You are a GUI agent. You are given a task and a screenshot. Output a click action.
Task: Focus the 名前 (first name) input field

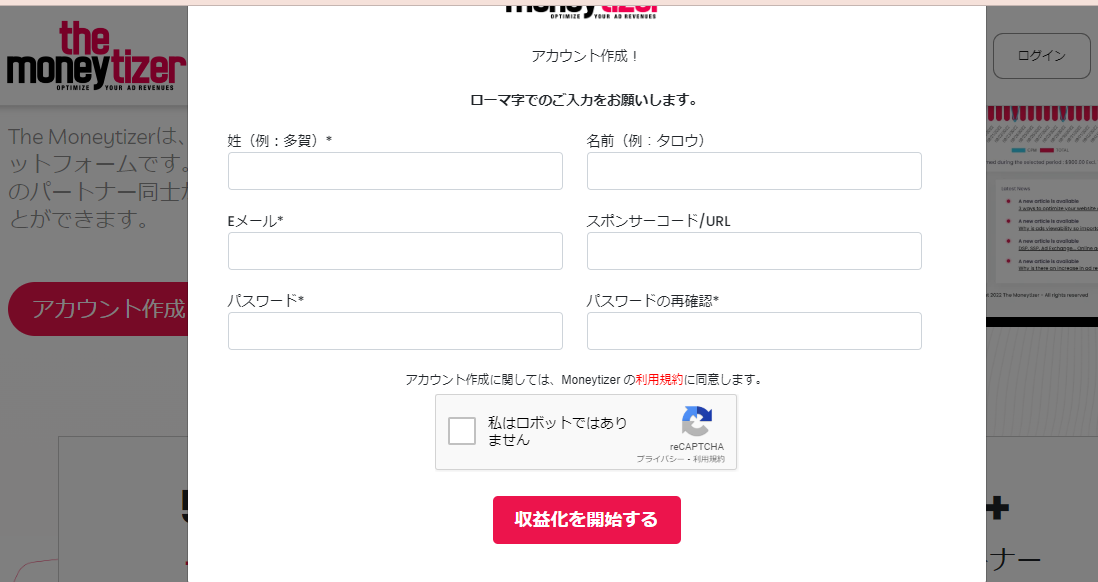[754, 171]
